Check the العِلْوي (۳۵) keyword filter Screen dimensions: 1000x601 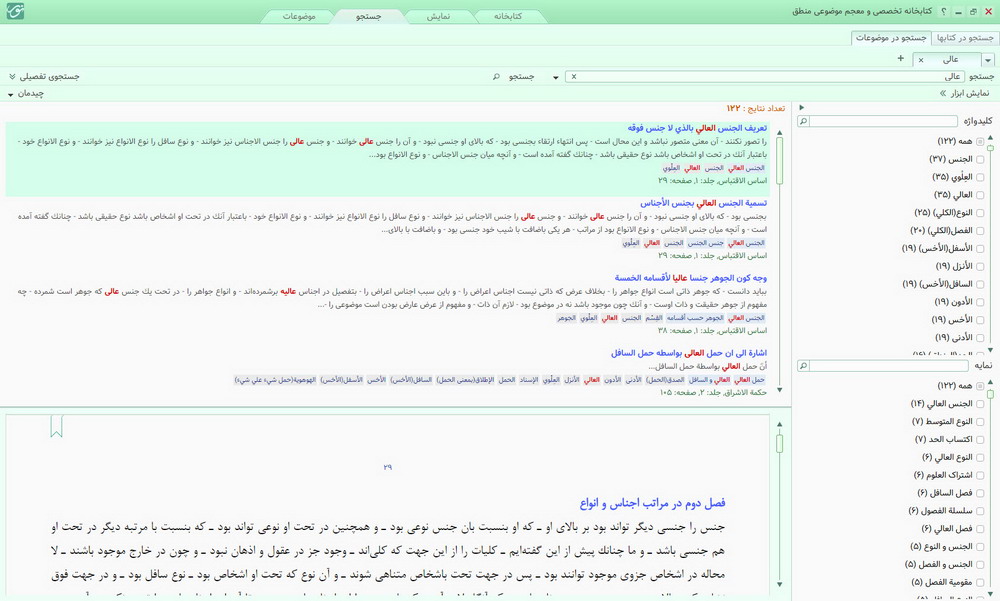(x=980, y=177)
